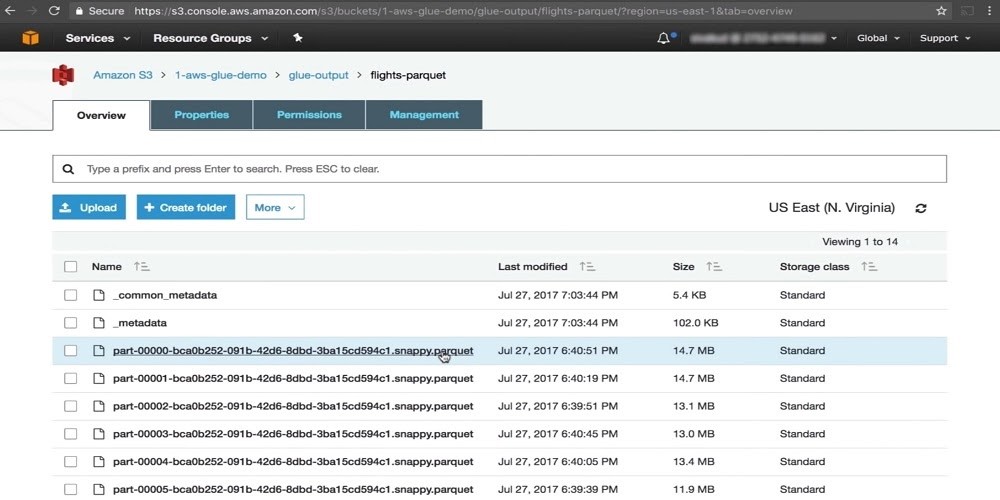The height and width of the screenshot is (500, 1000).
Task: Bookmark page using the star icon
Action: tap(941, 11)
